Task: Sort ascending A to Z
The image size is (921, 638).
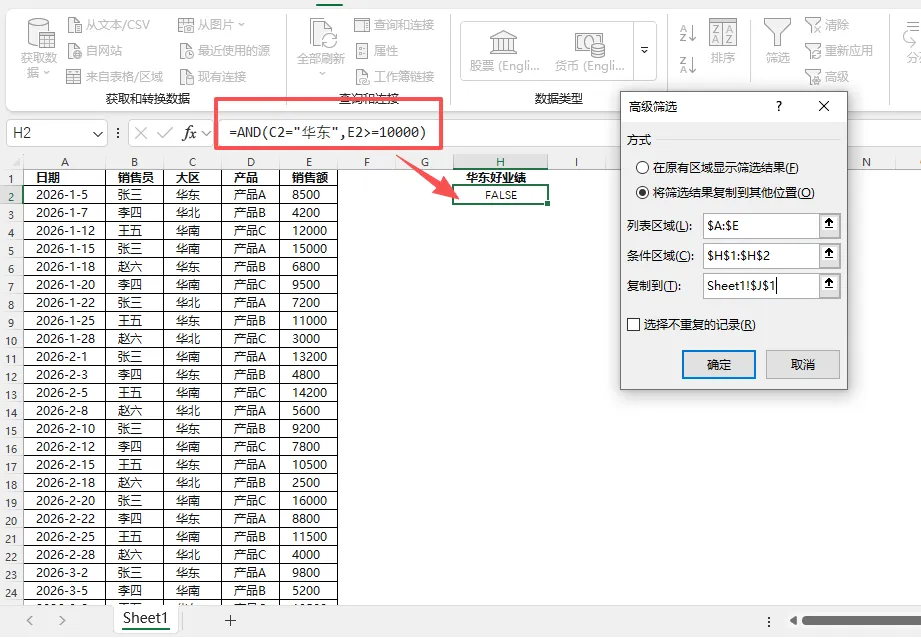Action: [687, 33]
